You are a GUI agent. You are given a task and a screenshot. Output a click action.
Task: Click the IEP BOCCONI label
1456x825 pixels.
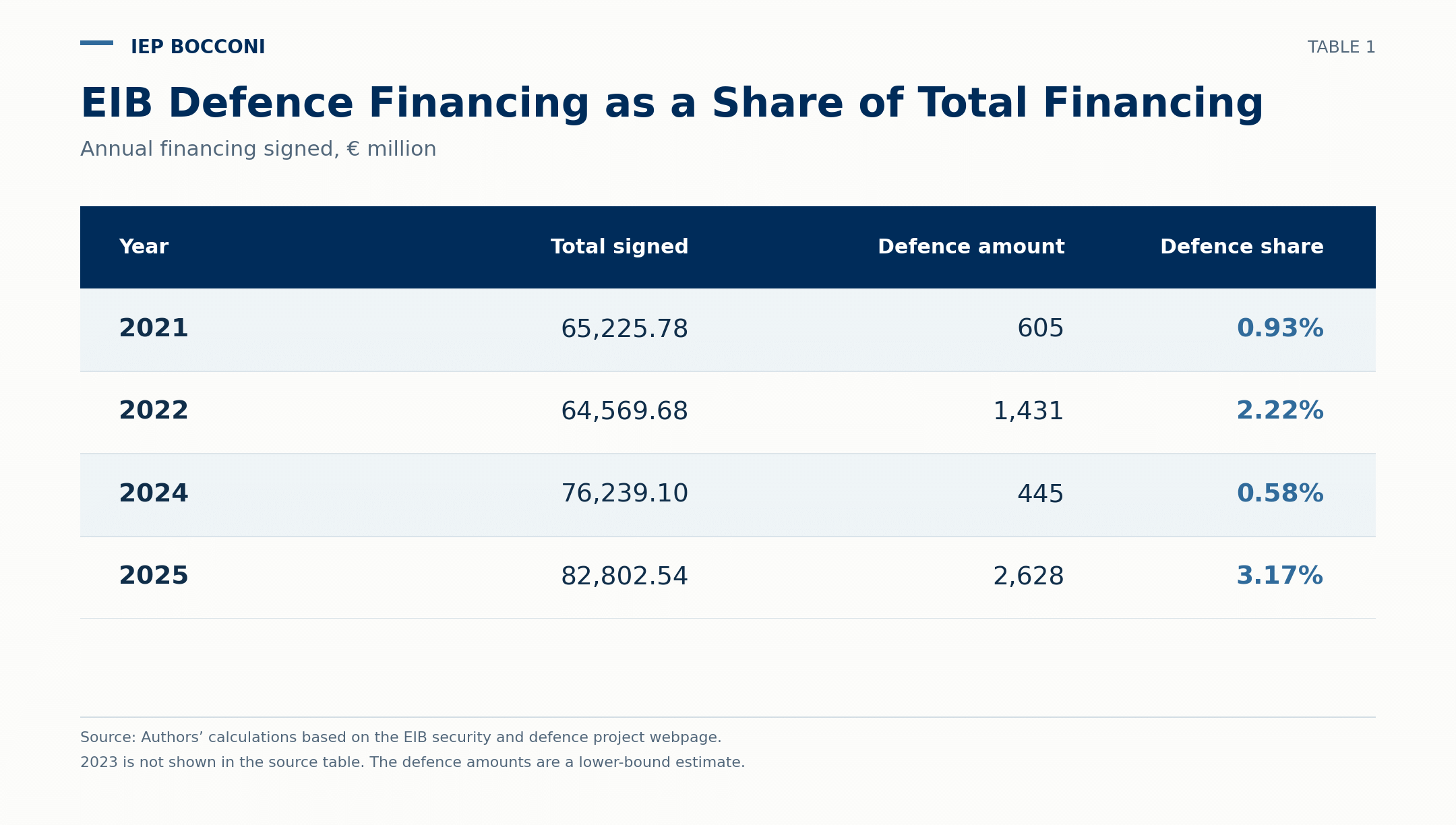click(x=198, y=48)
